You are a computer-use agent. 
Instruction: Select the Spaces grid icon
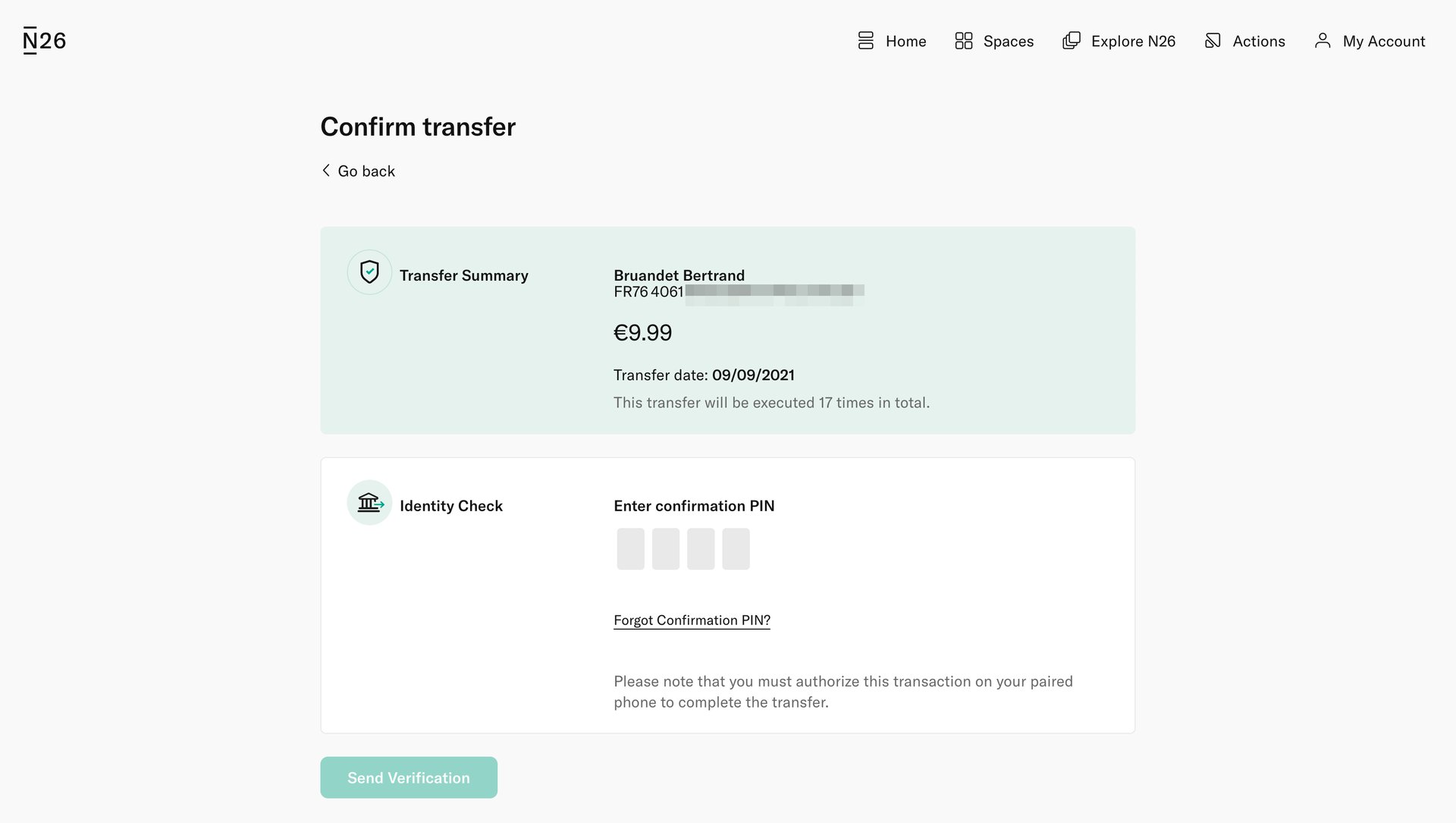click(964, 41)
